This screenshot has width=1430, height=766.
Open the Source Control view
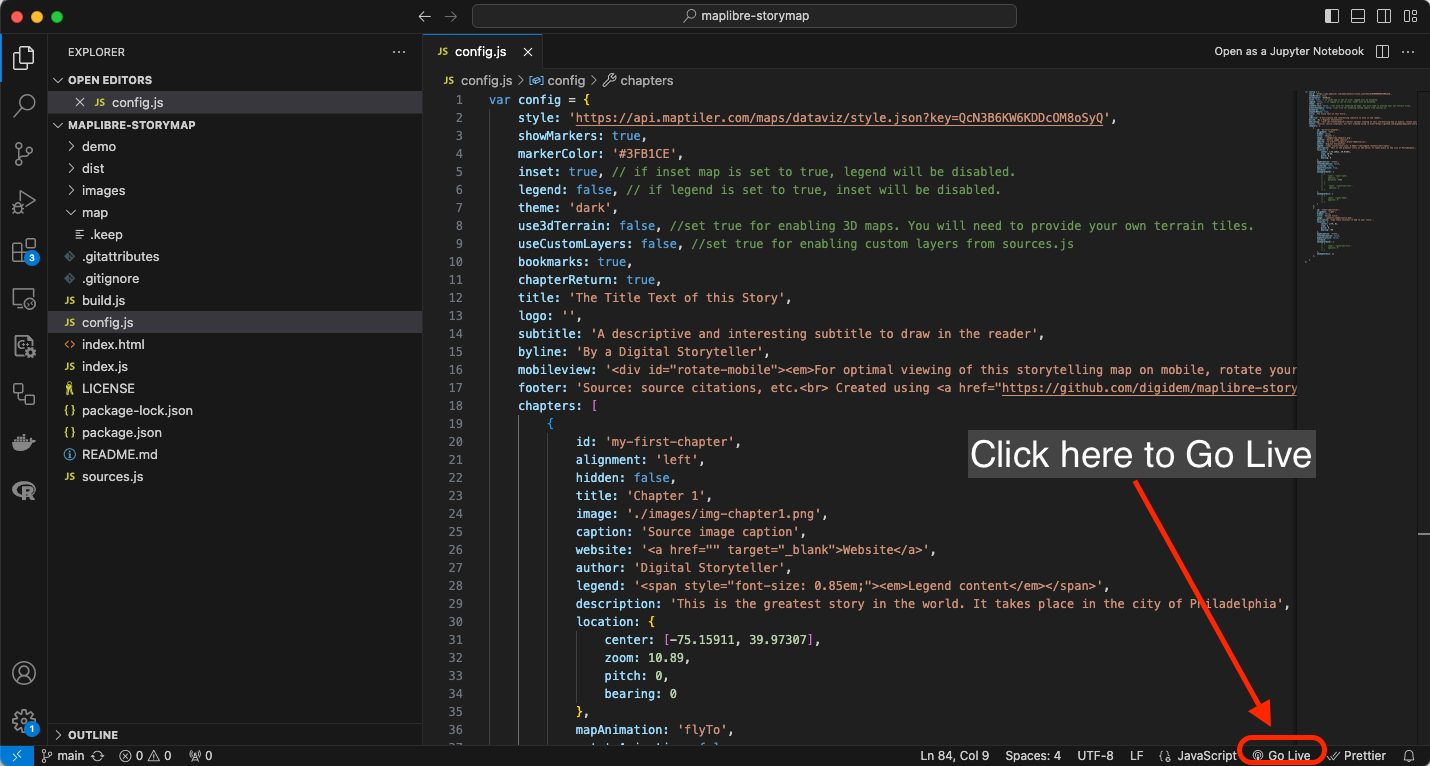tap(24, 153)
